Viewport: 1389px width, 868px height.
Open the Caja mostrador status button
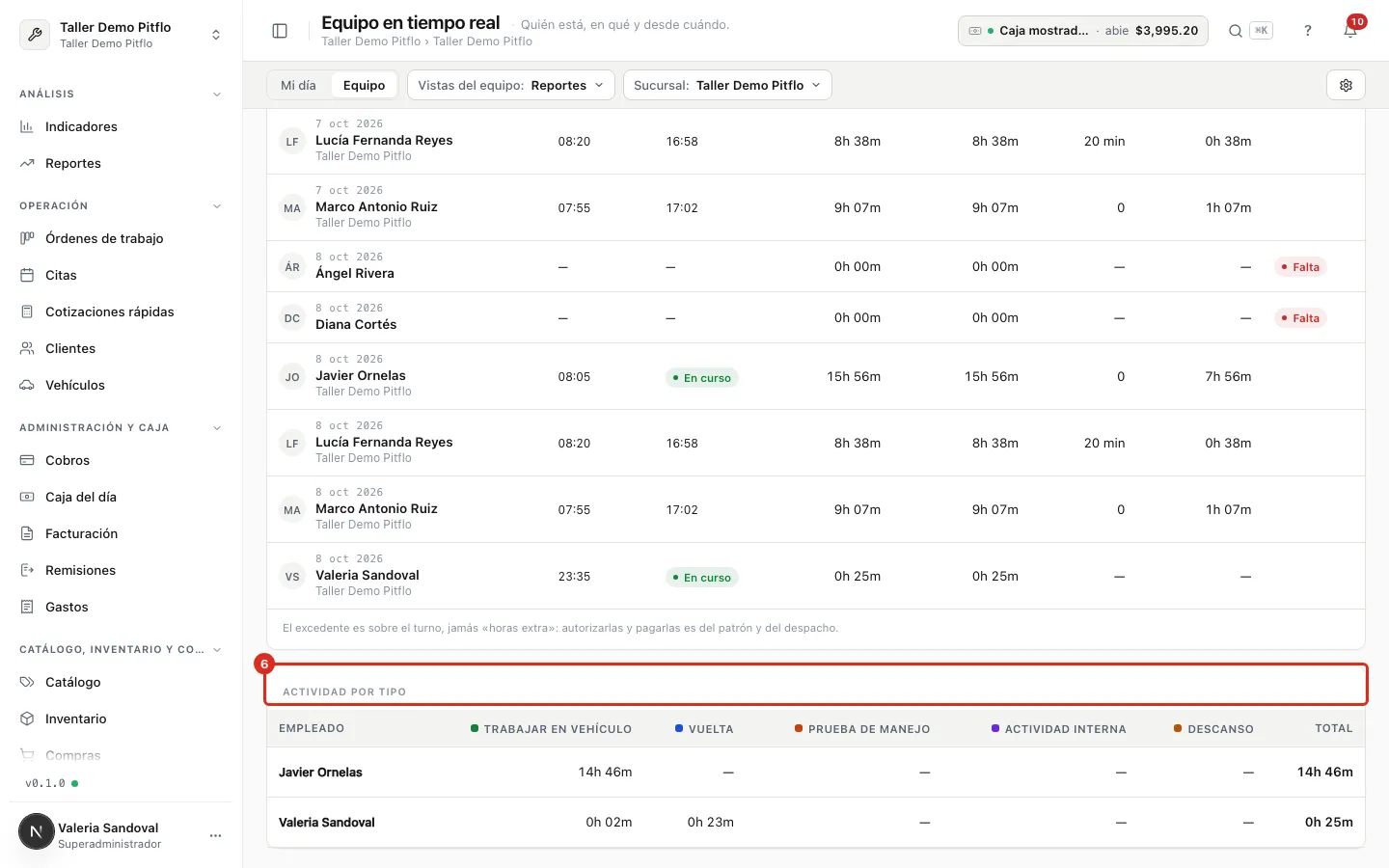(x=1082, y=31)
